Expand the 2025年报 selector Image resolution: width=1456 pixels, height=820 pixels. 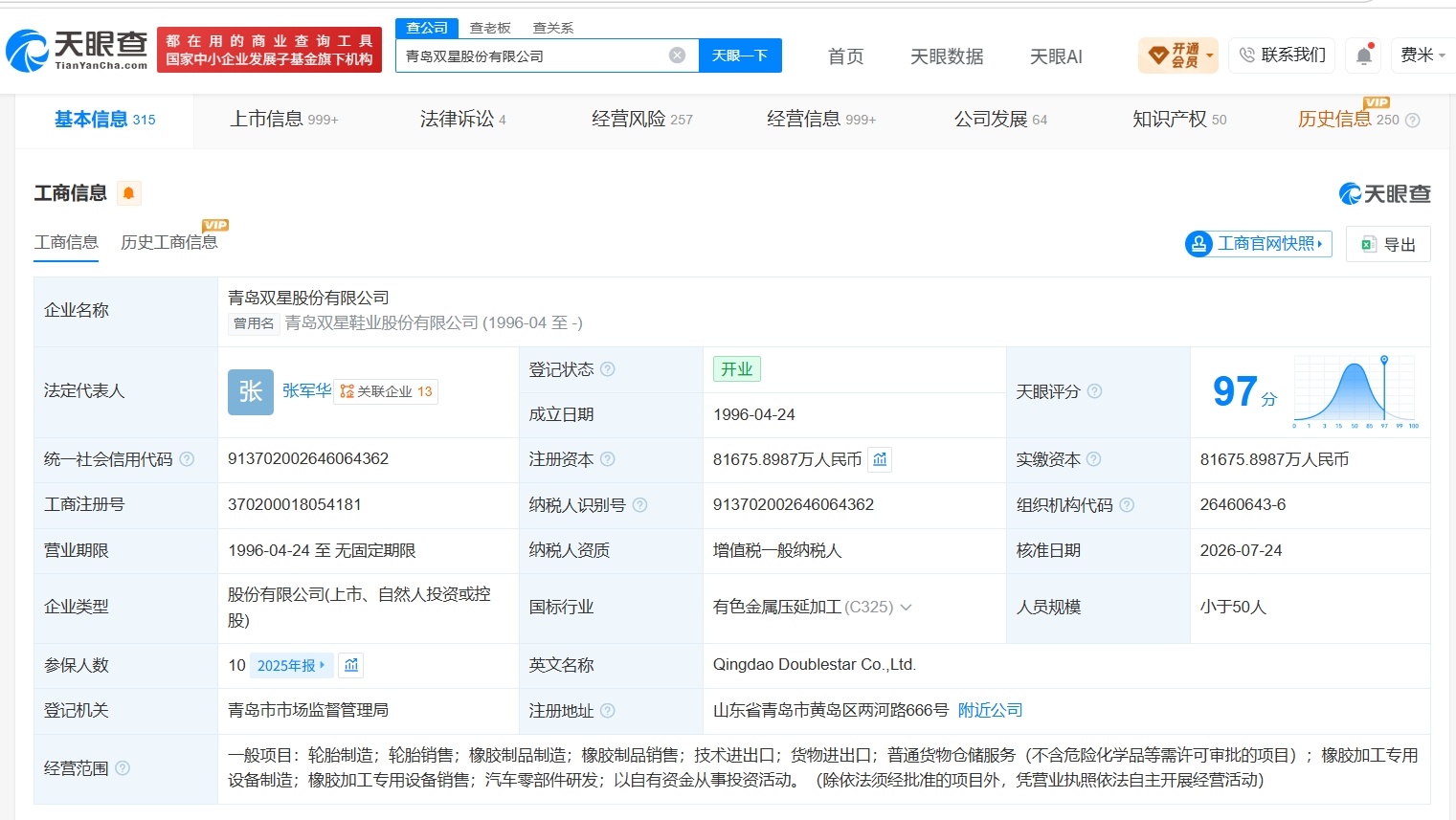click(291, 665)
